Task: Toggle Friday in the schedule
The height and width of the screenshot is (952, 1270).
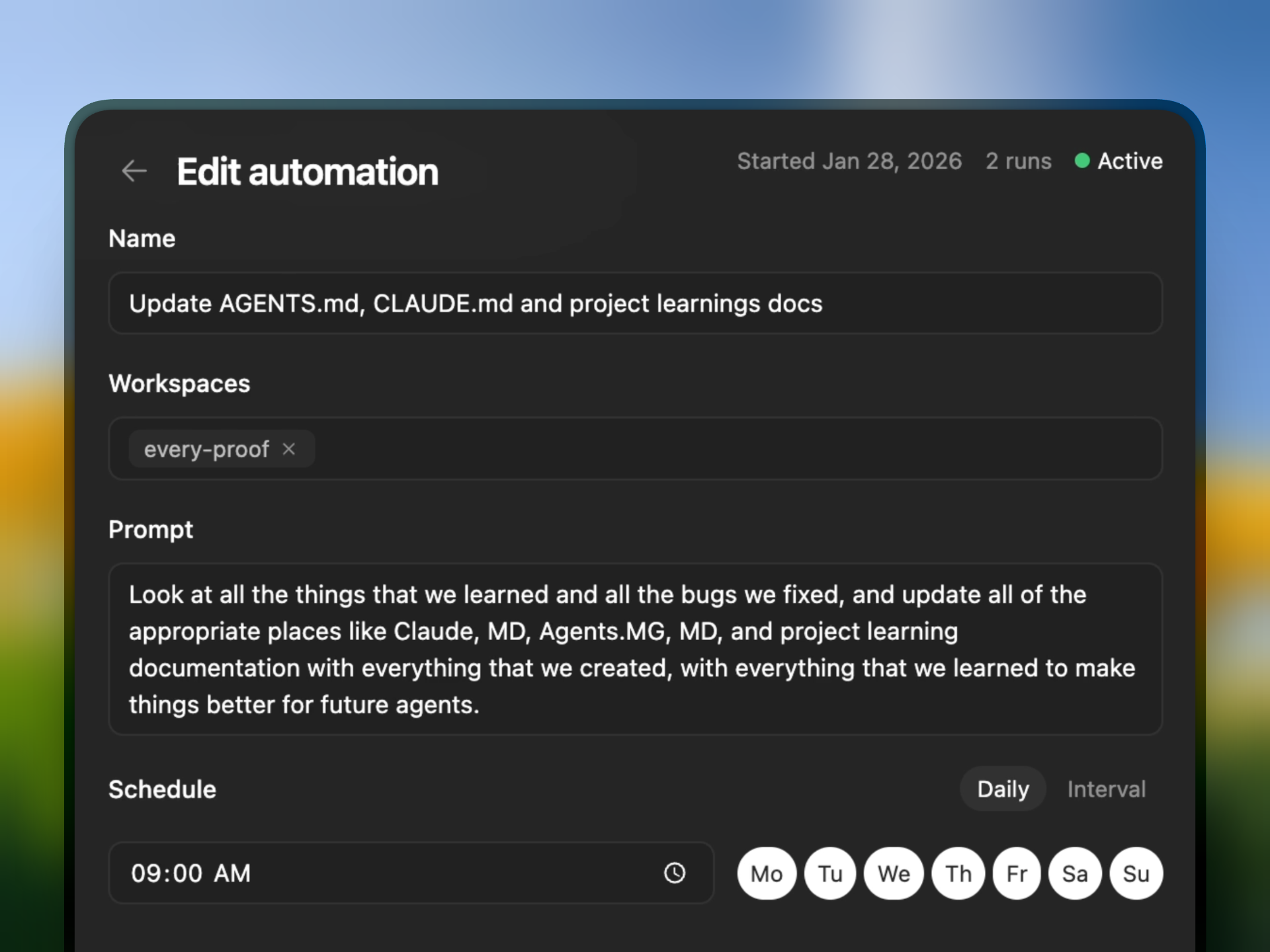Action: (x=1017, y=873)
